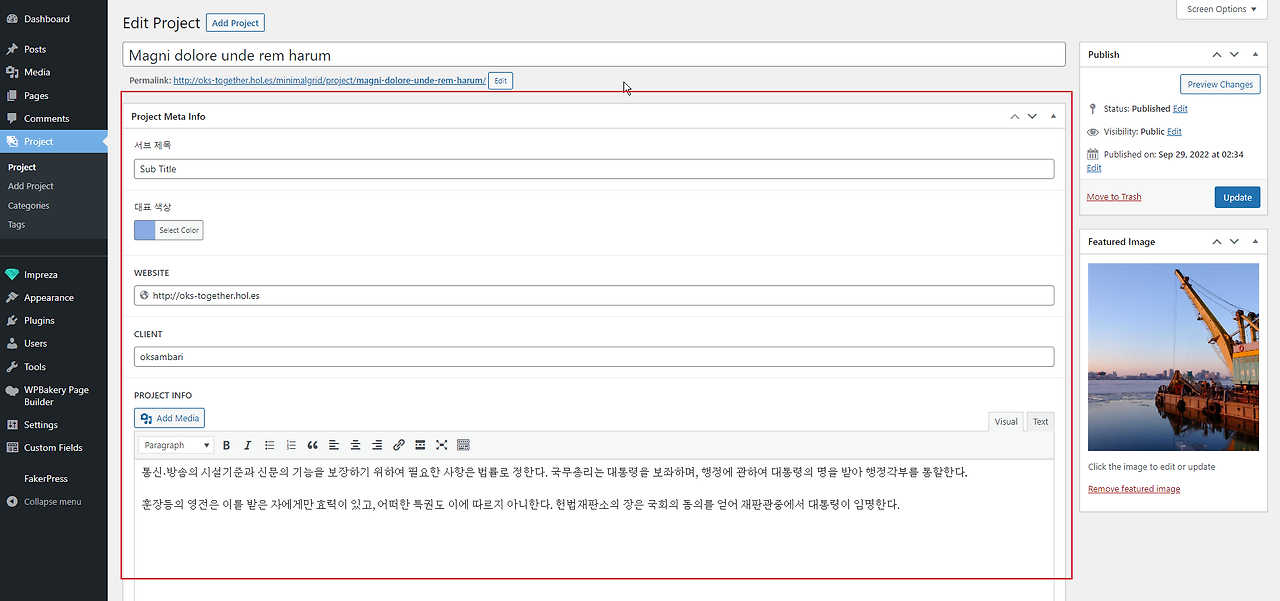The height and width of the screenshot is (601, 1280).
Task: Align text center in editor
Action: [x=355, y=445]
